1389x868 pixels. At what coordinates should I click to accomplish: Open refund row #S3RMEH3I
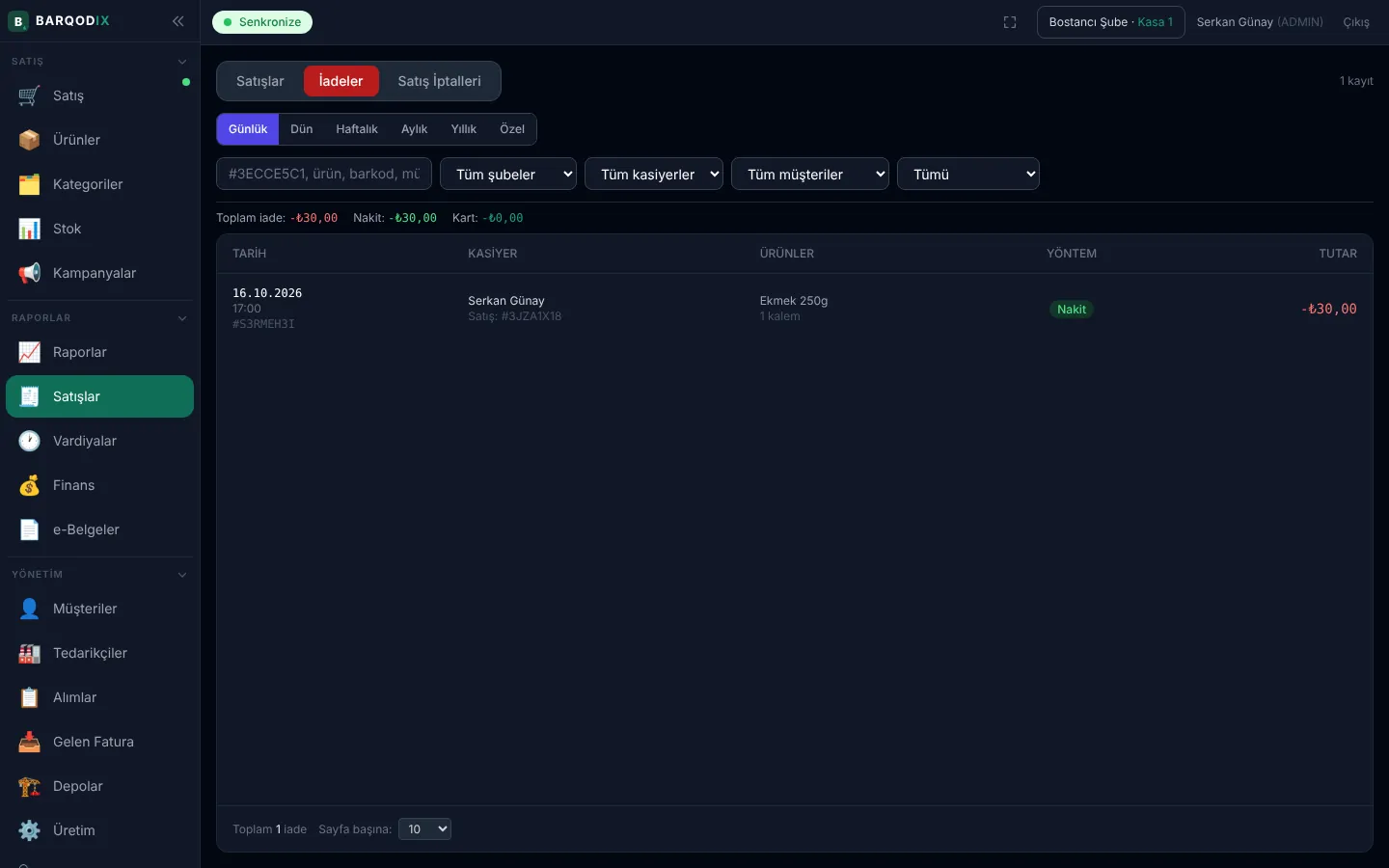[x=795, y=309]
